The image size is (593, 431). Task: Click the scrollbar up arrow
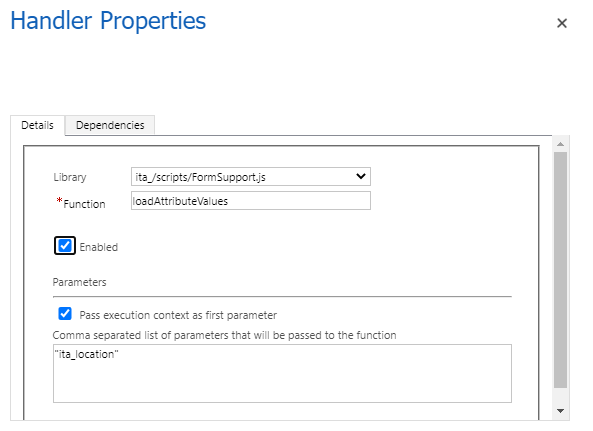[x=560, y=144]
